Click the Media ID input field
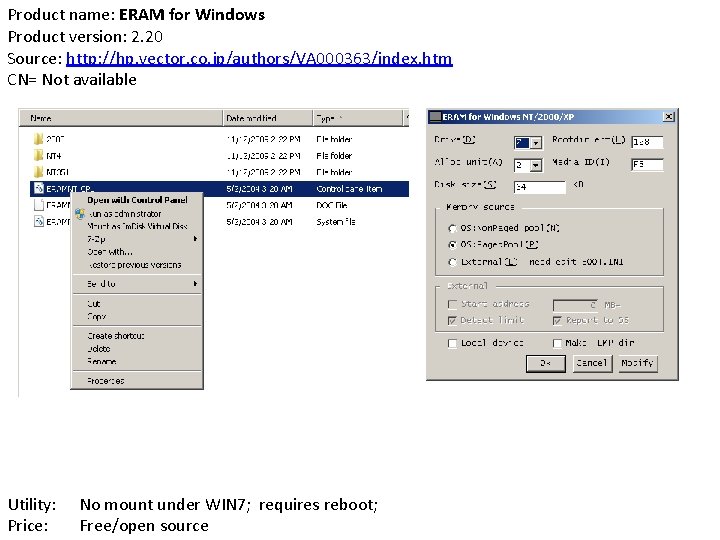Image resolution: width=720 pixels, height=540 pixels. coord(647,164)
